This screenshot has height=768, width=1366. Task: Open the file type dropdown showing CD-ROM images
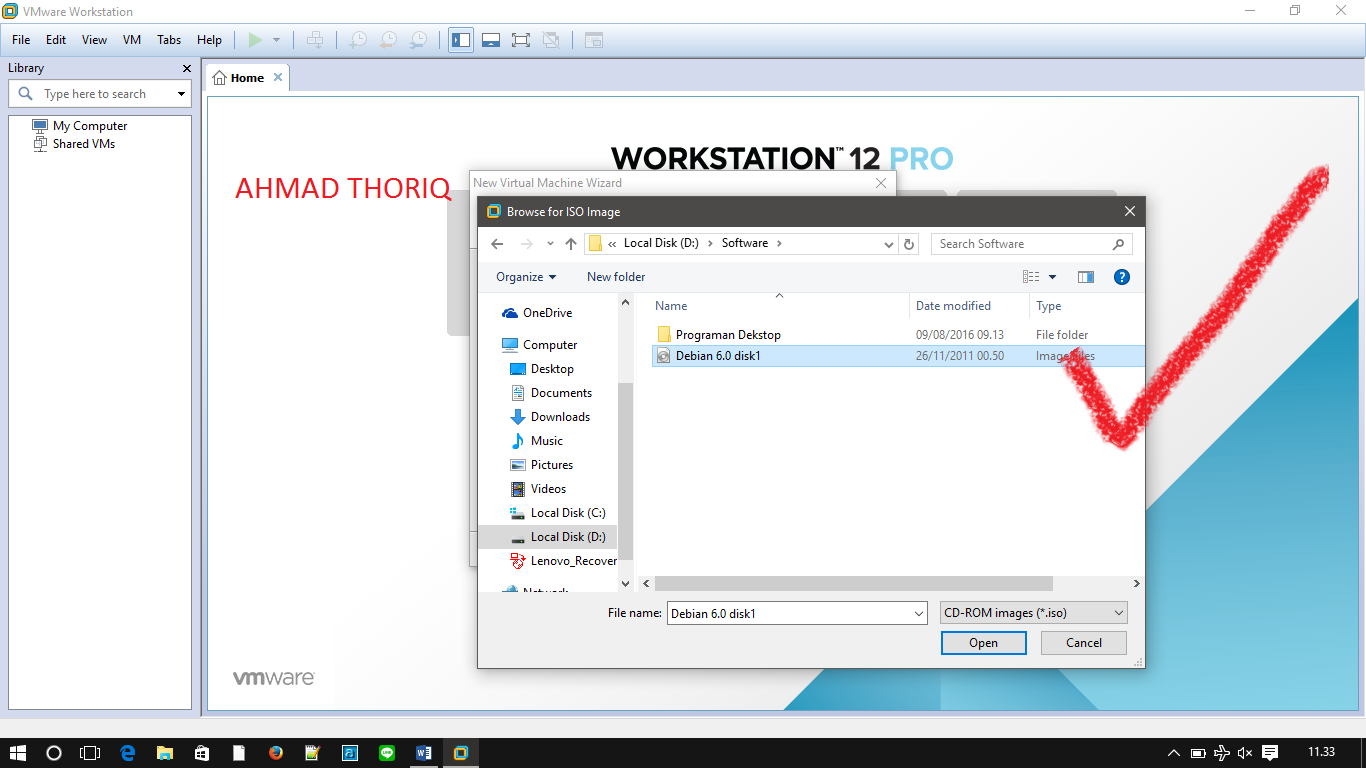click(x=1033, y=612)
